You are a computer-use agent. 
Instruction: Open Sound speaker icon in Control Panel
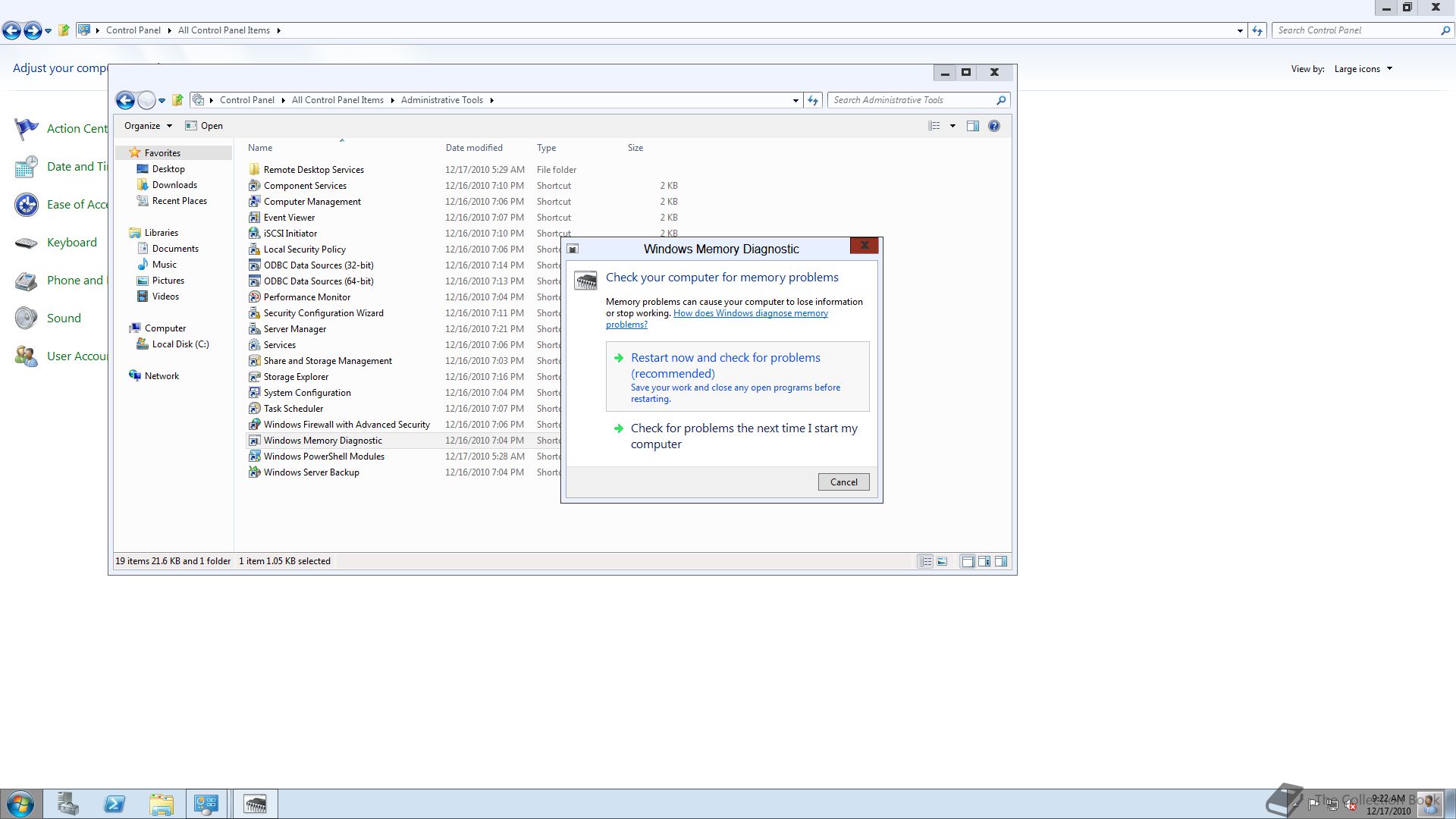[x=27, y=318]
